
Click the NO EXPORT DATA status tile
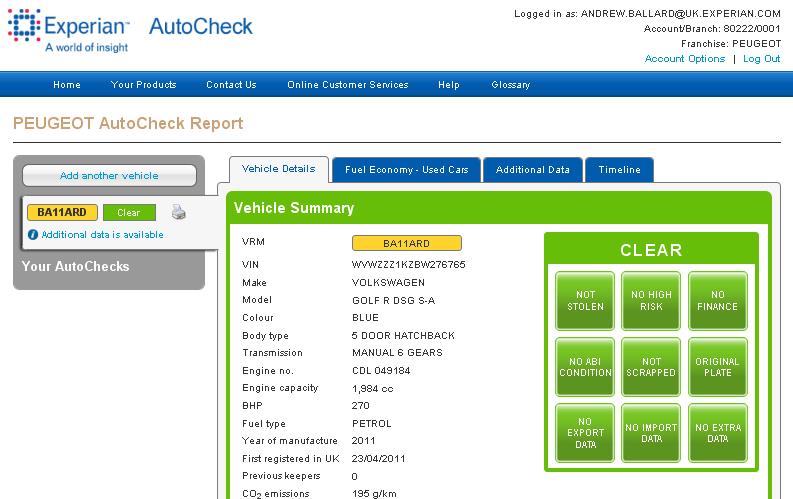click(585, 433)
